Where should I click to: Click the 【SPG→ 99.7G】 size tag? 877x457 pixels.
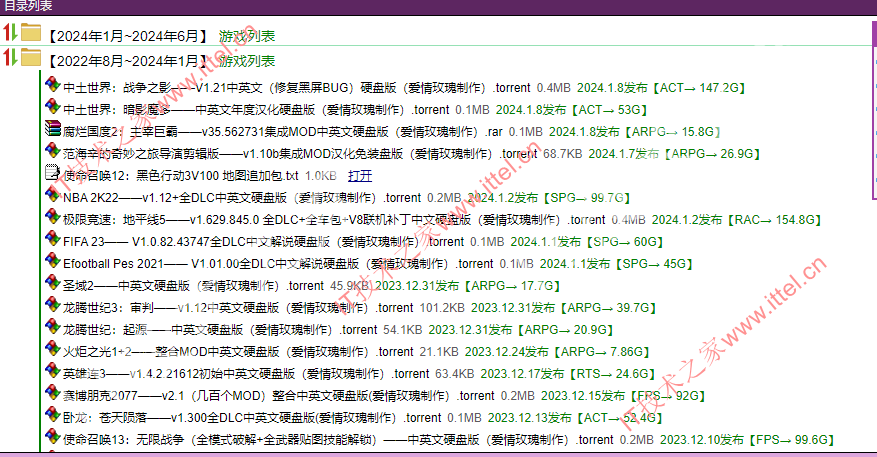[x=587, y=198]
